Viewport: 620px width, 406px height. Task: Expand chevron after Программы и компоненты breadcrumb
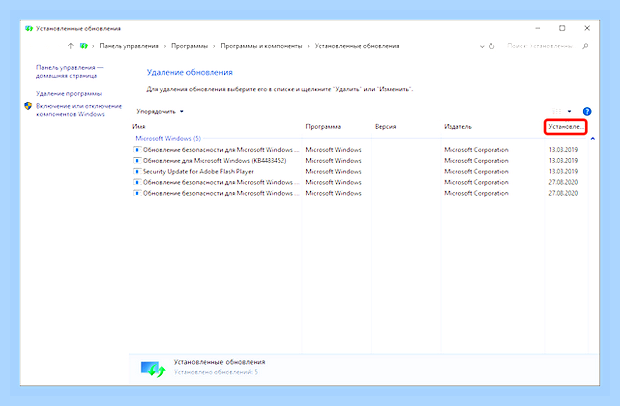click(308, 46)
